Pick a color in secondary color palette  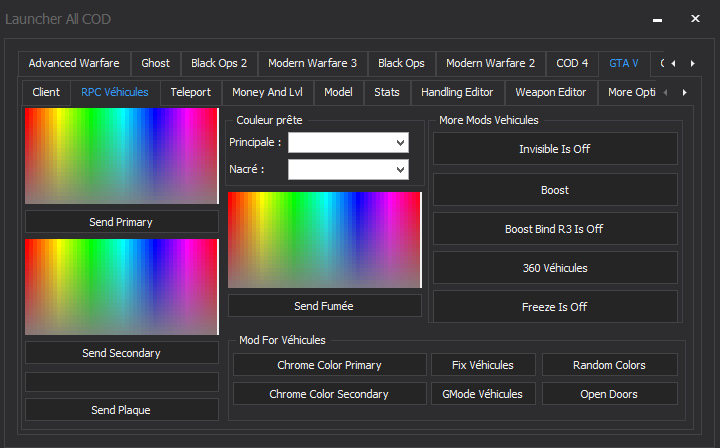point(122,287)
